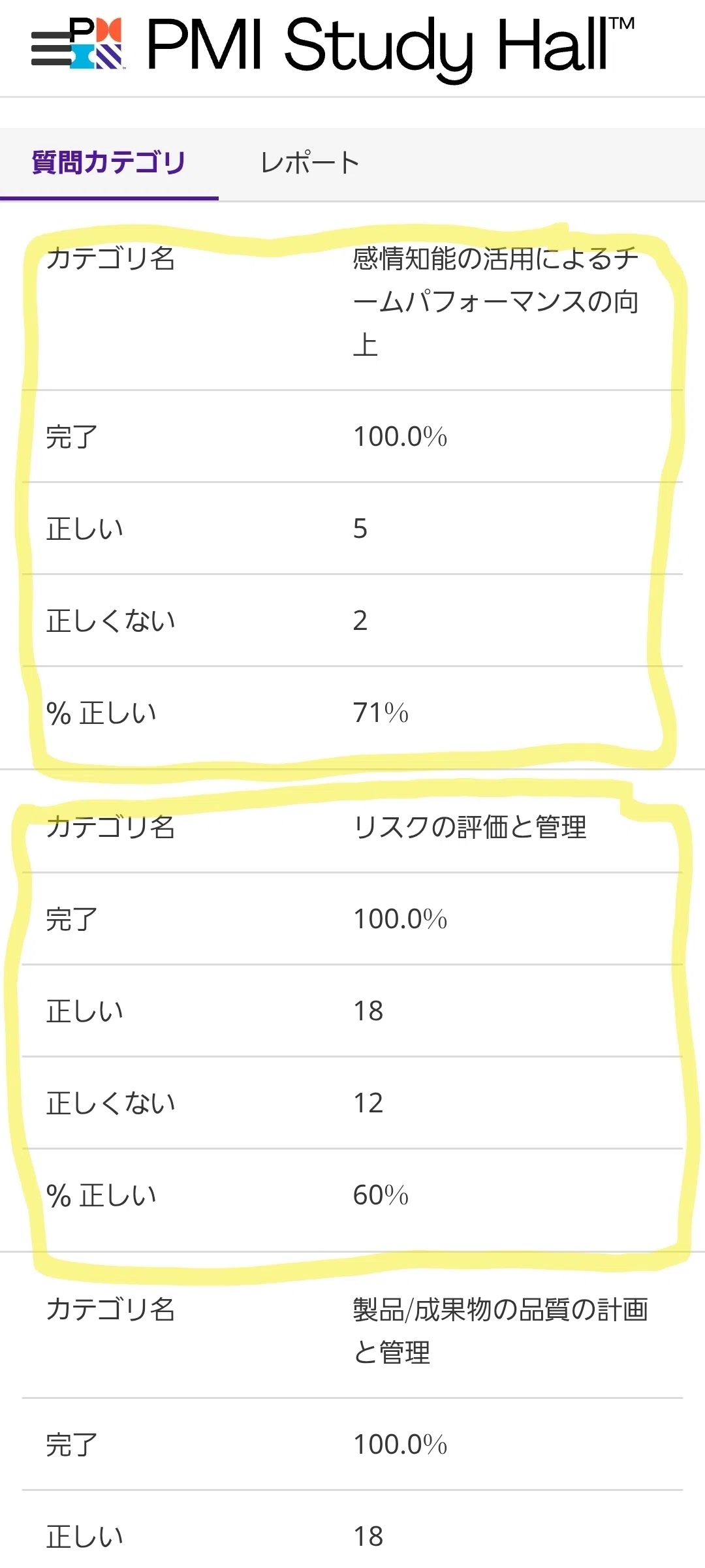Tap the PMI logo icon
The width and height of the screenshot is (705, 1568).
click(x=97, y=43)
